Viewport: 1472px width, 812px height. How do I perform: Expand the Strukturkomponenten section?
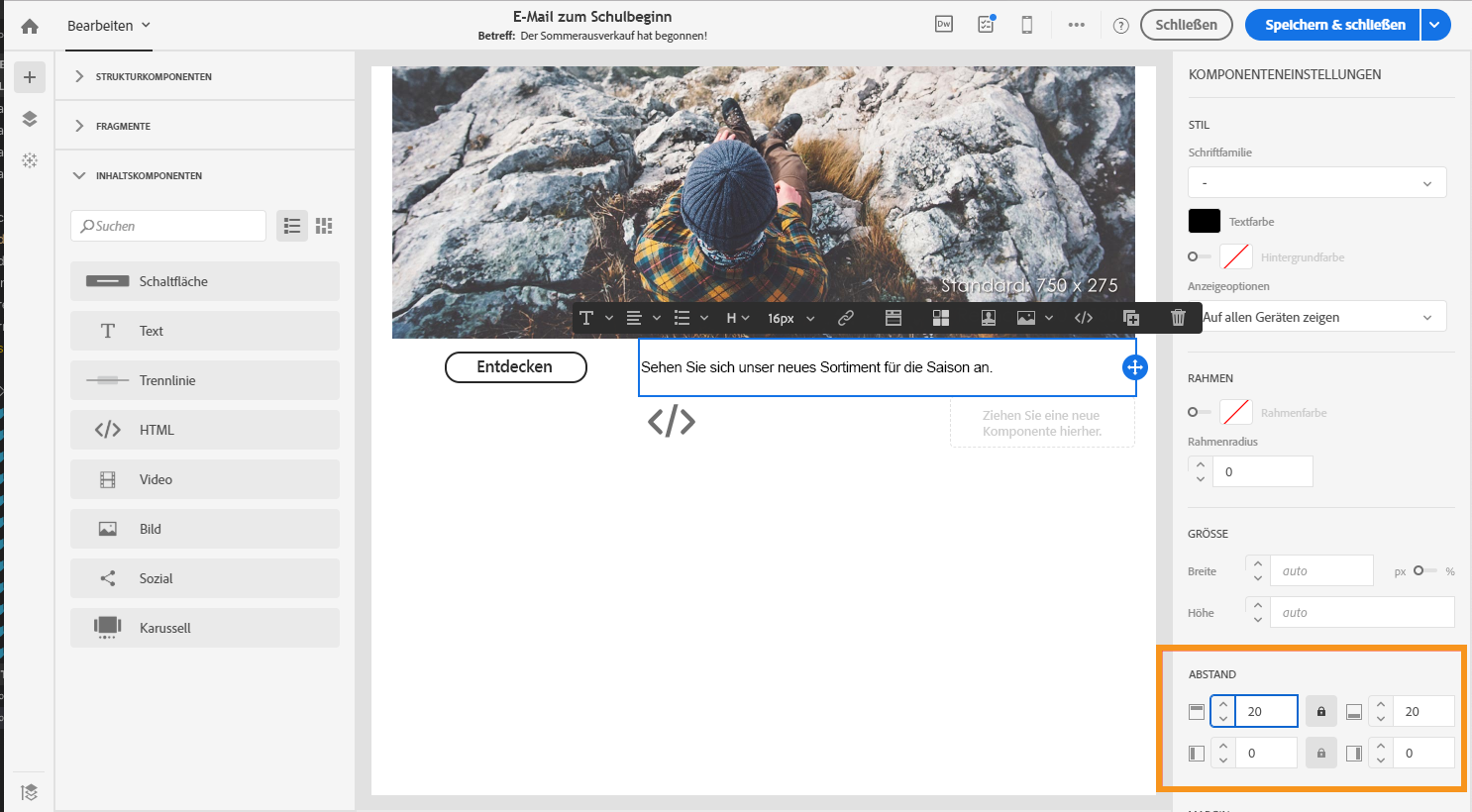205,76
